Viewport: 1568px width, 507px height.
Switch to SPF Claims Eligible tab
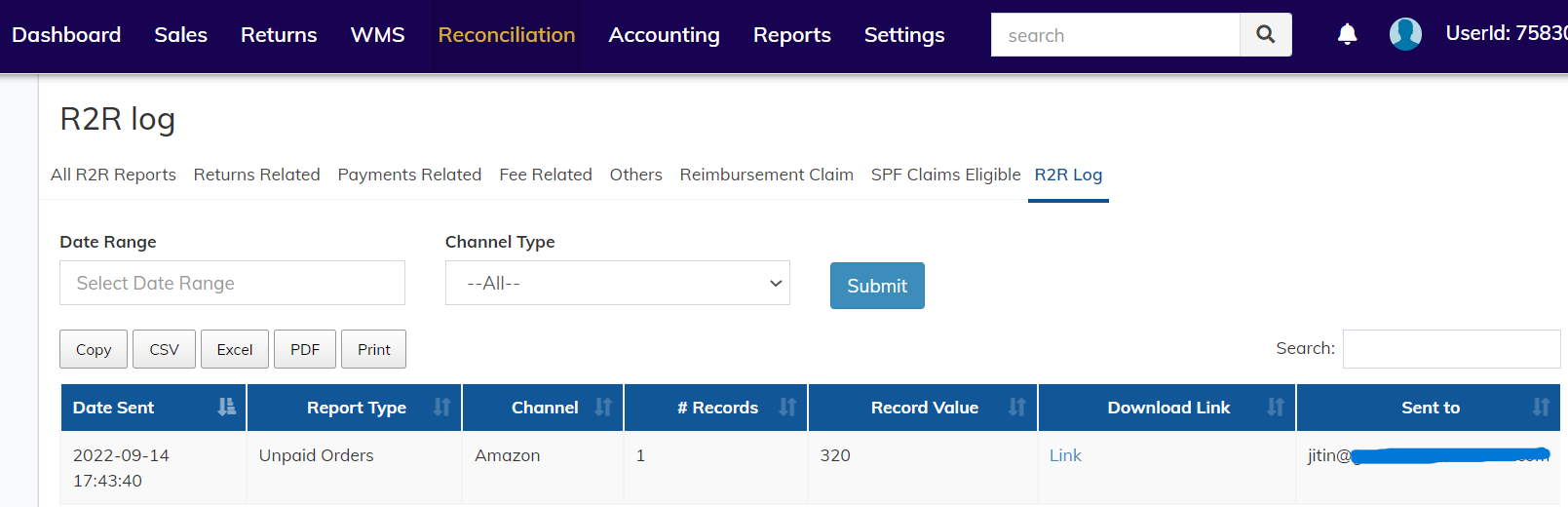coord(945,175)
